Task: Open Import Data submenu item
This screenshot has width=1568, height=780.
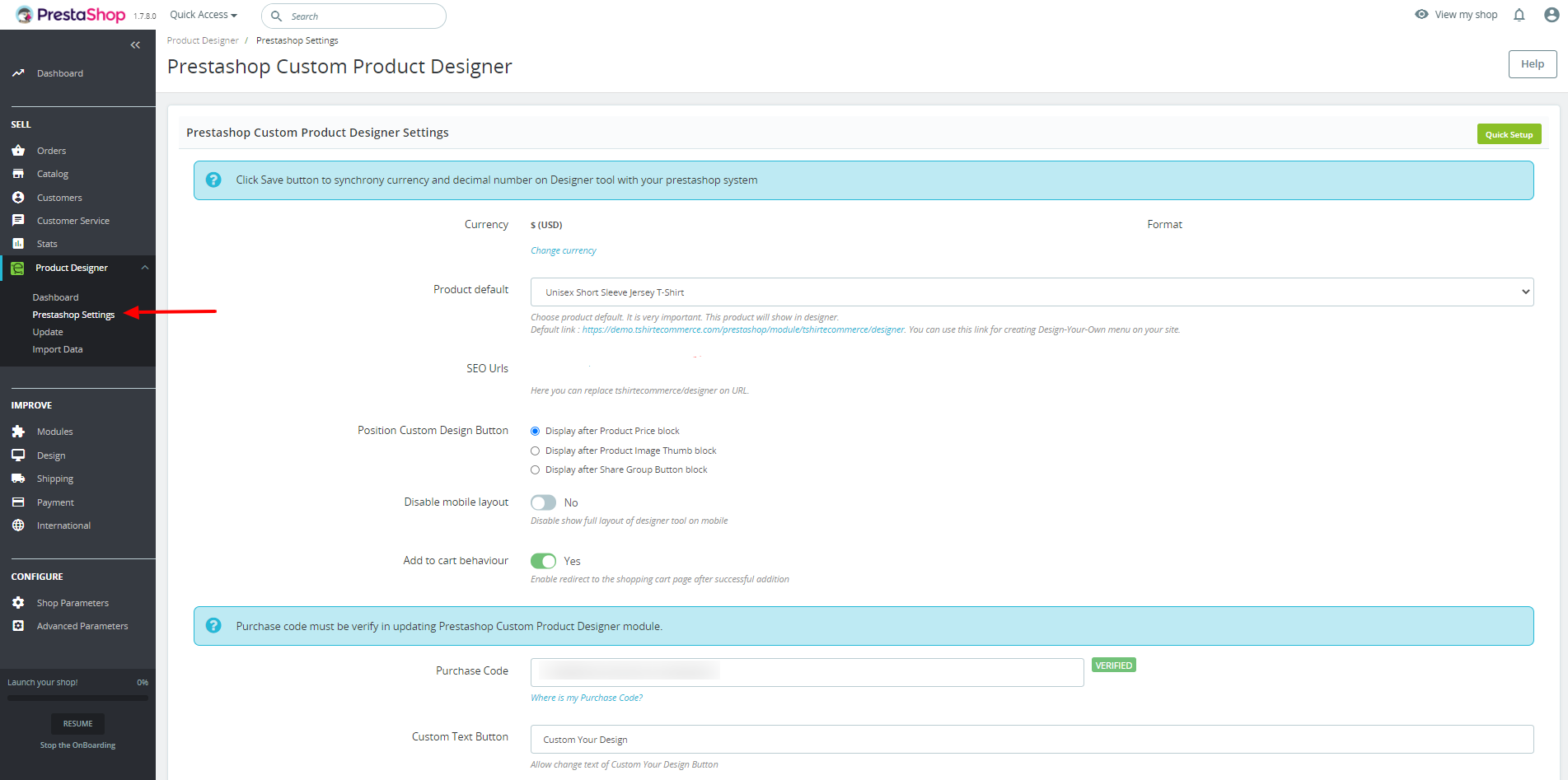Action: click(x=58, y=349)
